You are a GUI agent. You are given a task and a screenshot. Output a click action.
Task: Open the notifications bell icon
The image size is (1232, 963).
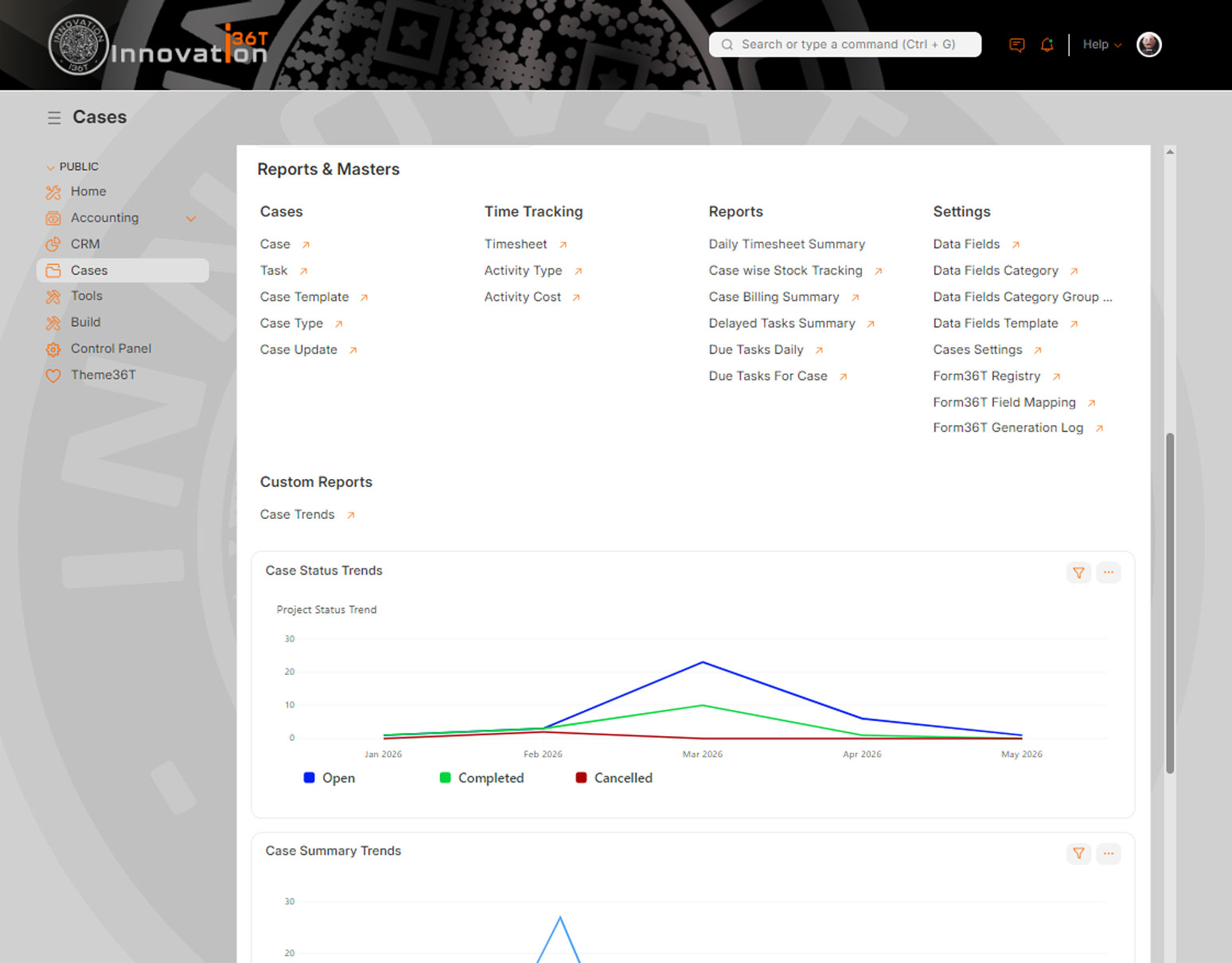1047,45
